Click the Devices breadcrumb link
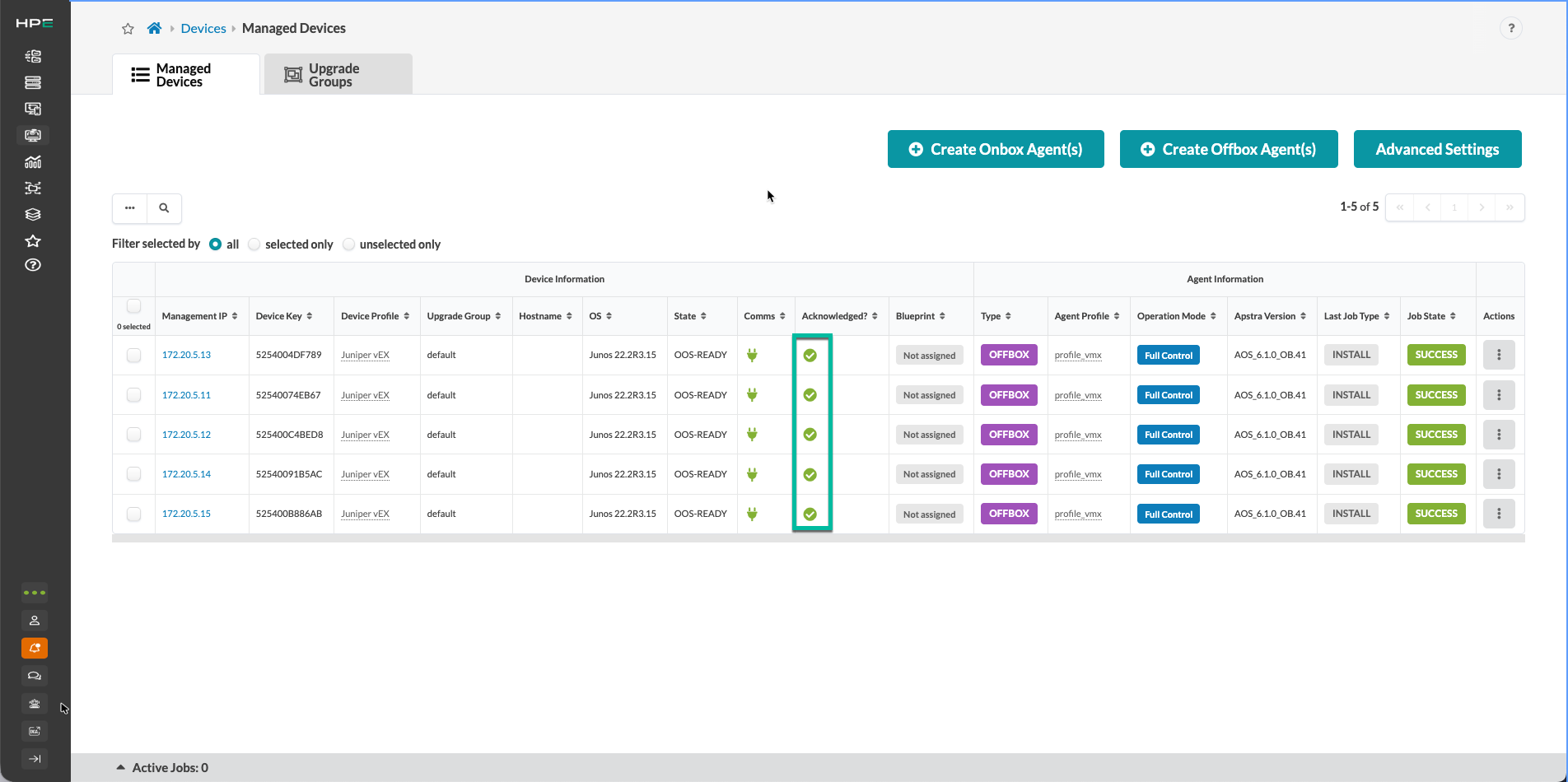 coord(203,28)
